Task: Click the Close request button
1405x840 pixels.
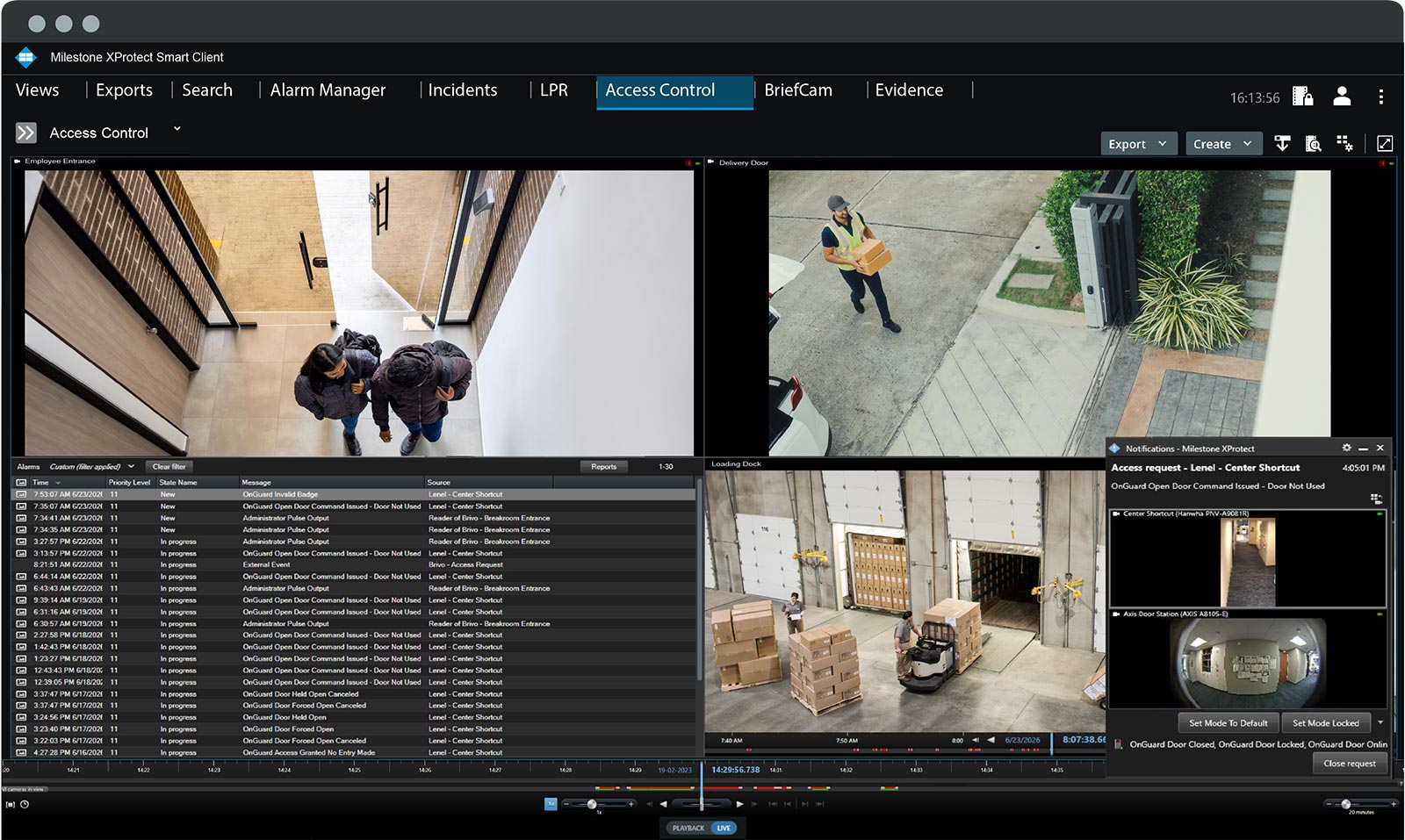Action: [1350, 764]
